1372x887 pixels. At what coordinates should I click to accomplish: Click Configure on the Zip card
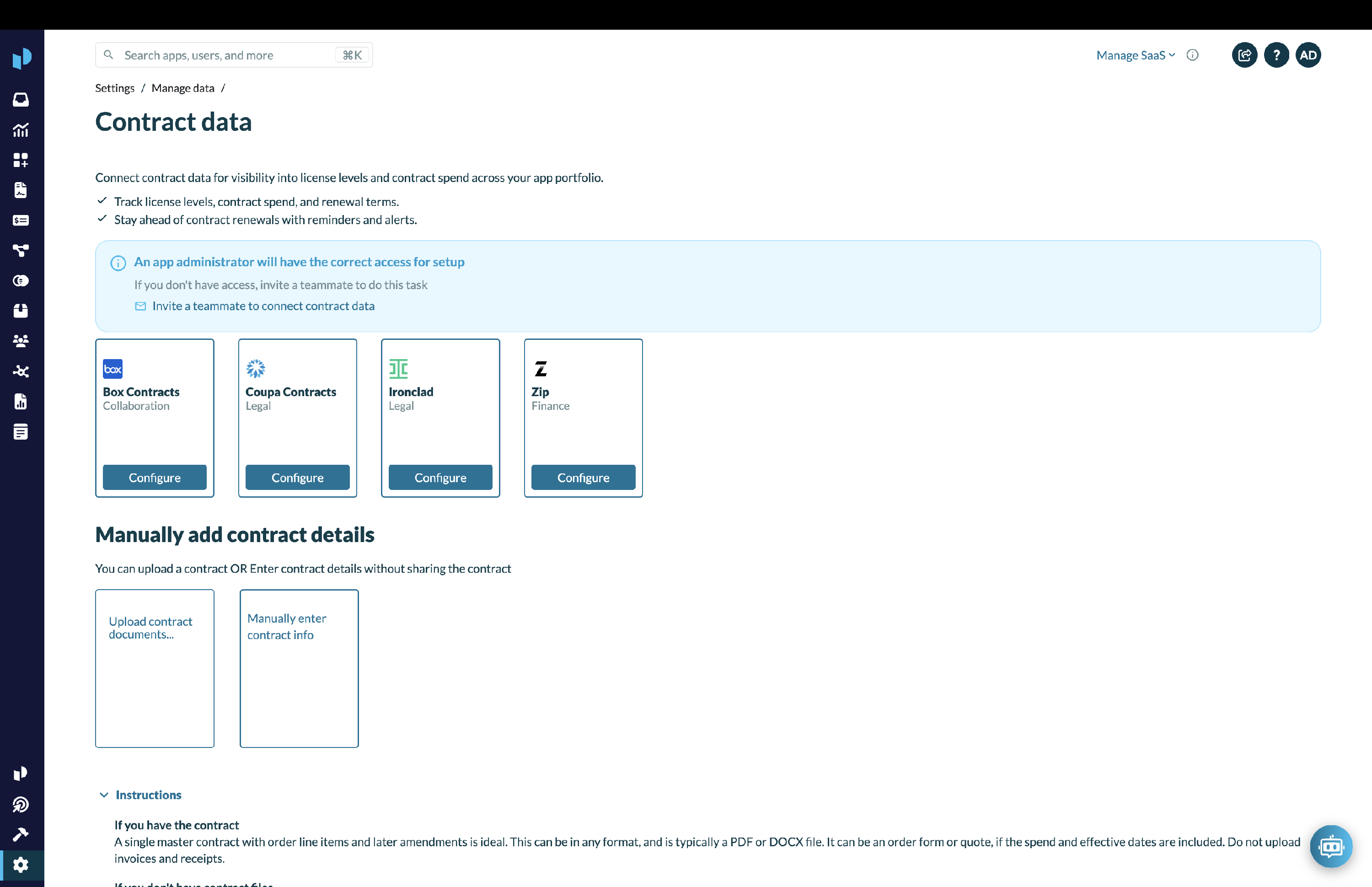[583, 478]
